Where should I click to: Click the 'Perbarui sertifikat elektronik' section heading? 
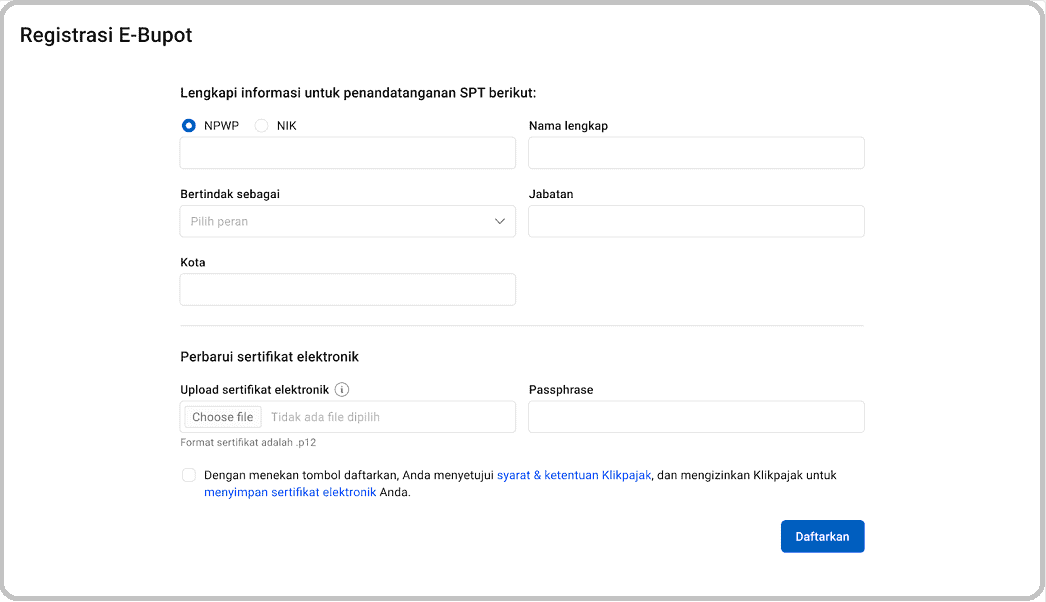coord(270,356)
